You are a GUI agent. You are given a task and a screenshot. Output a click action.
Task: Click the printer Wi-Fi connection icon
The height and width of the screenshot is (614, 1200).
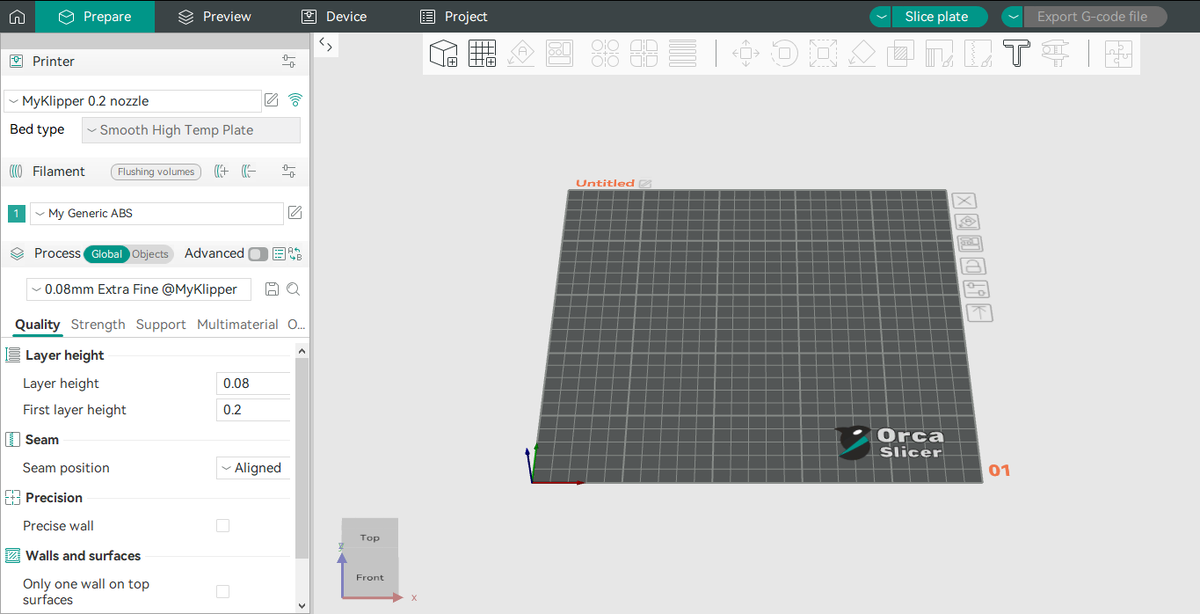click(295, 100)
